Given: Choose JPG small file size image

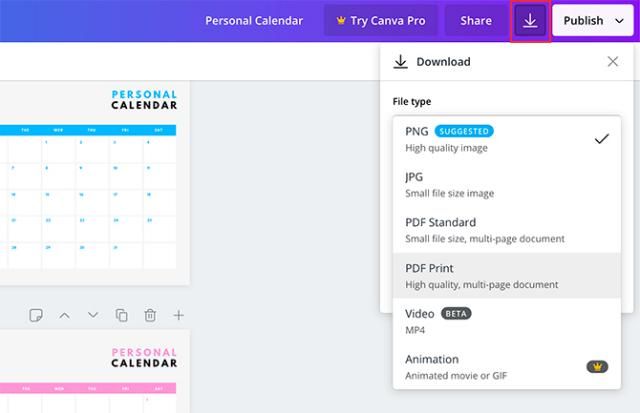Looking at the screenshot, I should click(x=507, y=184).
